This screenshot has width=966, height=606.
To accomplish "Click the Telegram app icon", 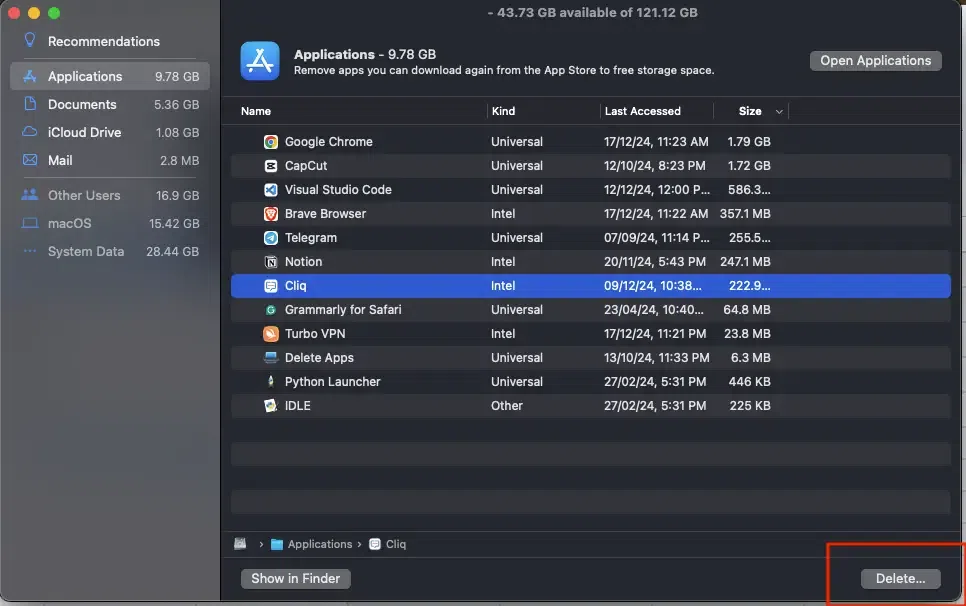I will [270, 238].
